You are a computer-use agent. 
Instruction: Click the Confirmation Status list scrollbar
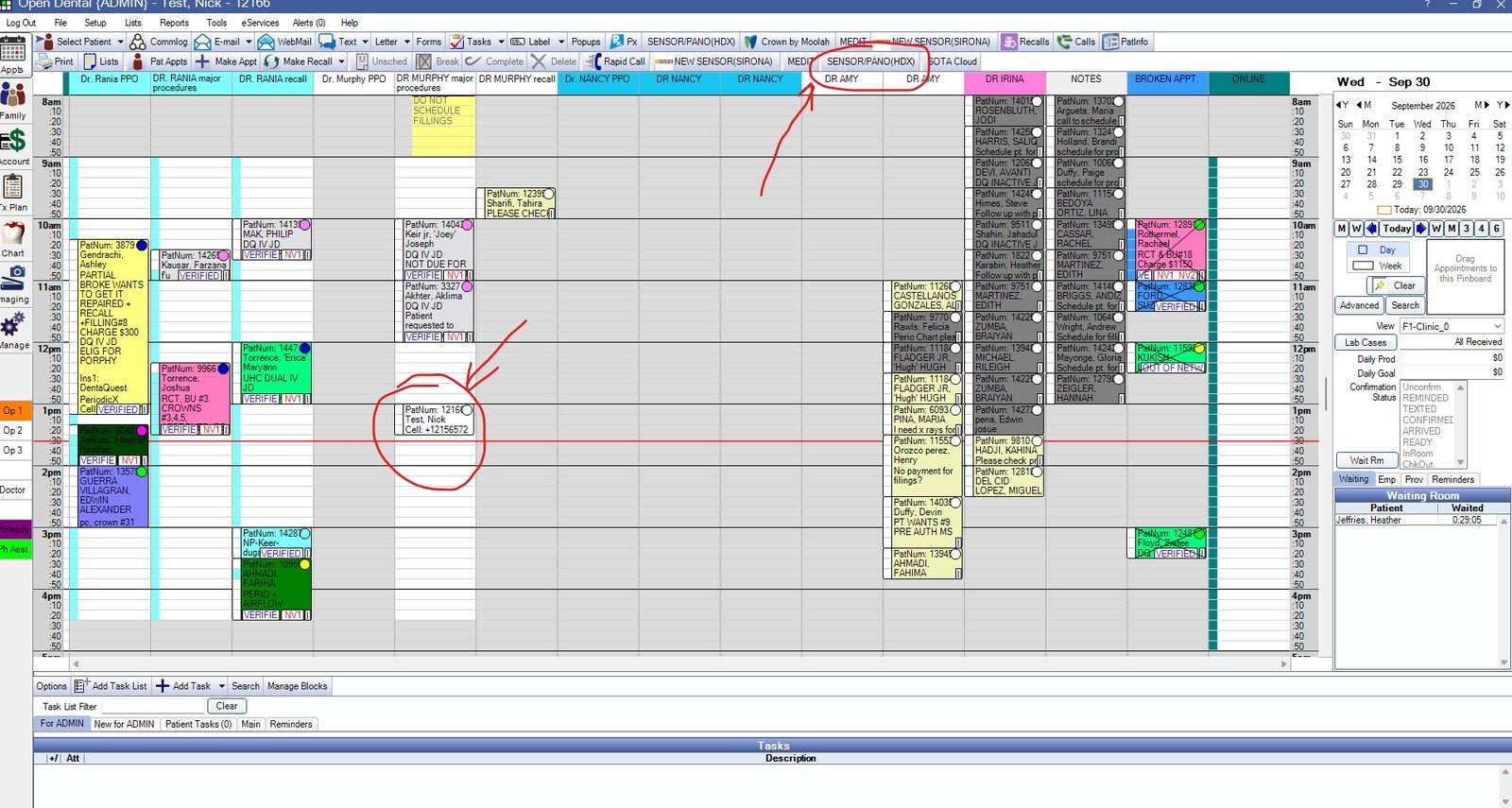click(x=1461, y=424)
